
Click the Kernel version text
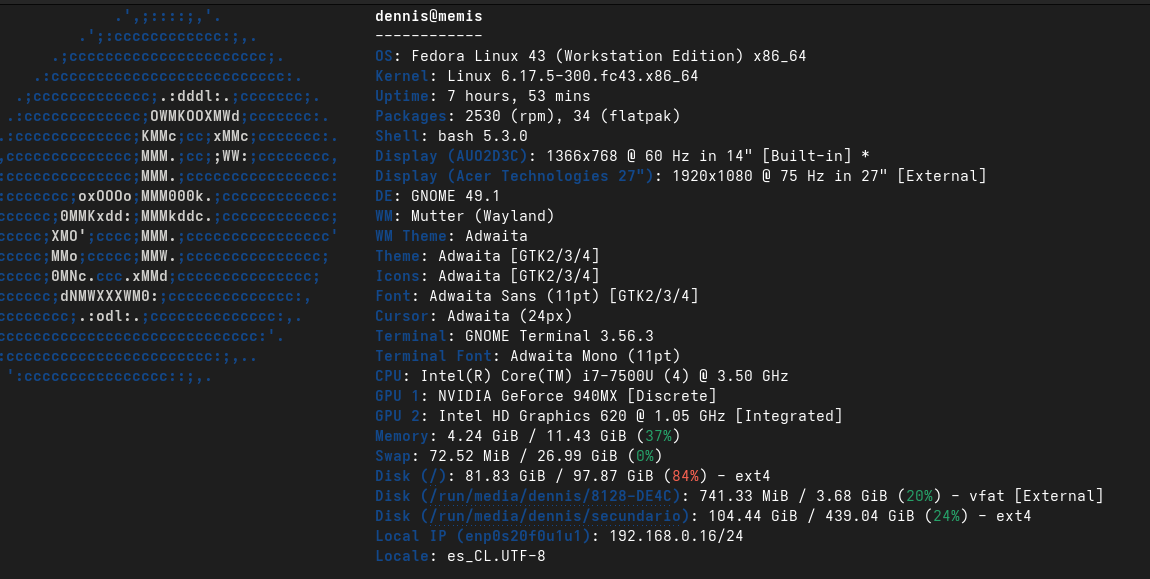pos(572,76)
